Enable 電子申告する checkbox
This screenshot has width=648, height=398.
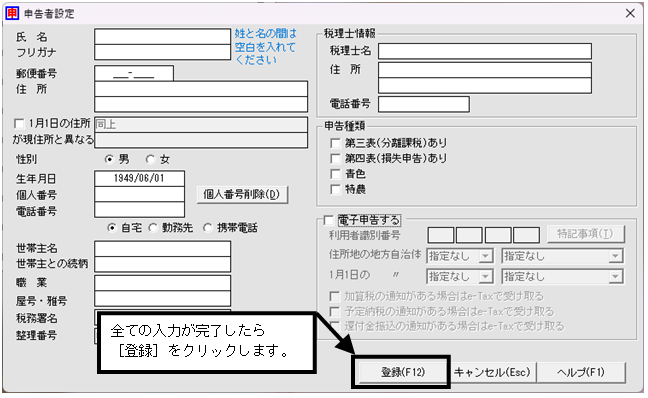coord(329,220)
